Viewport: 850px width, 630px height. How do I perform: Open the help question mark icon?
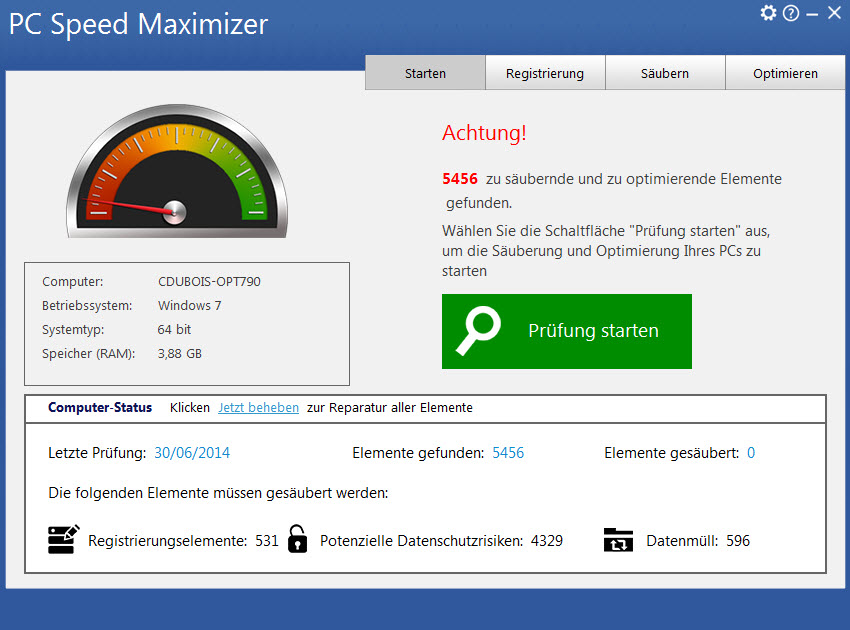pyautogui.click(x=791, y=13)
